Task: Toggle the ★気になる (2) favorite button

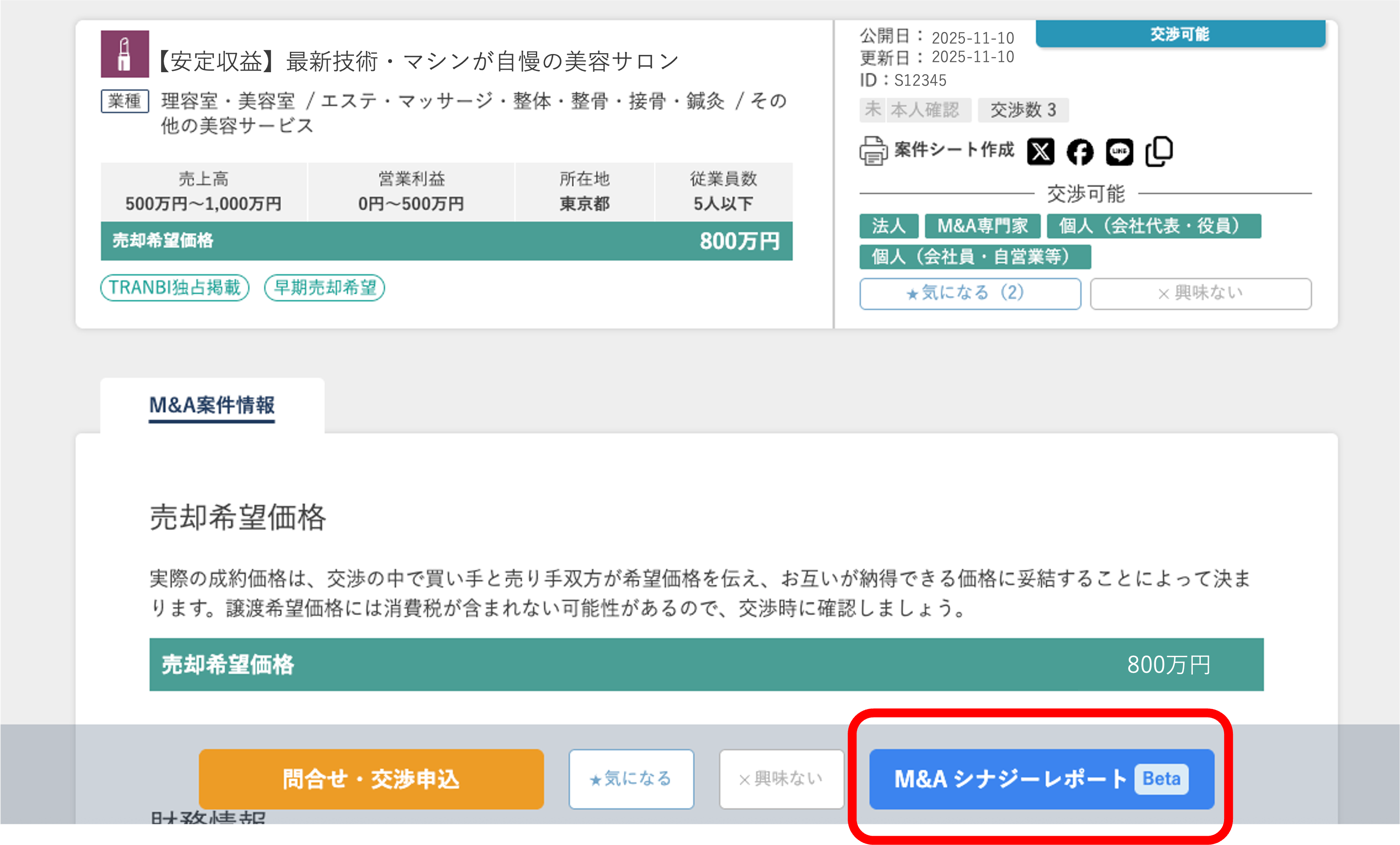Action: [x=970, y=293]
